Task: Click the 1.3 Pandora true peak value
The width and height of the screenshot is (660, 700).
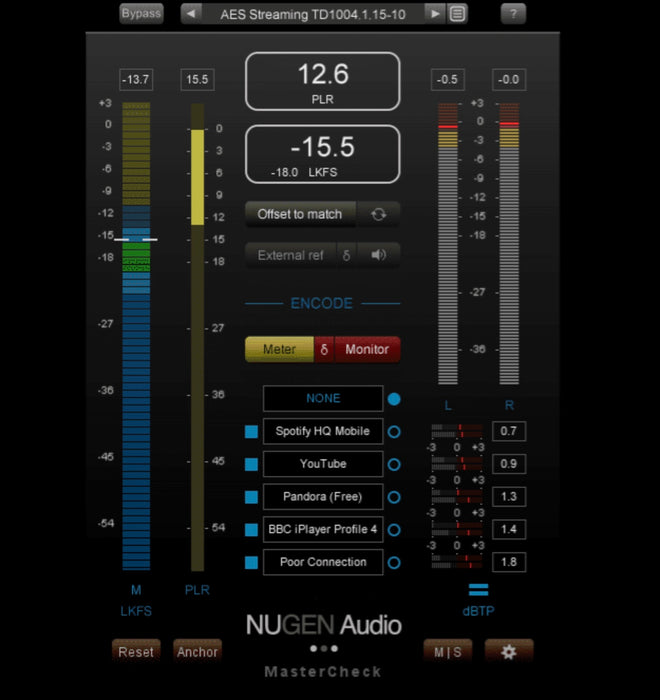Action: tap(509, 496)
